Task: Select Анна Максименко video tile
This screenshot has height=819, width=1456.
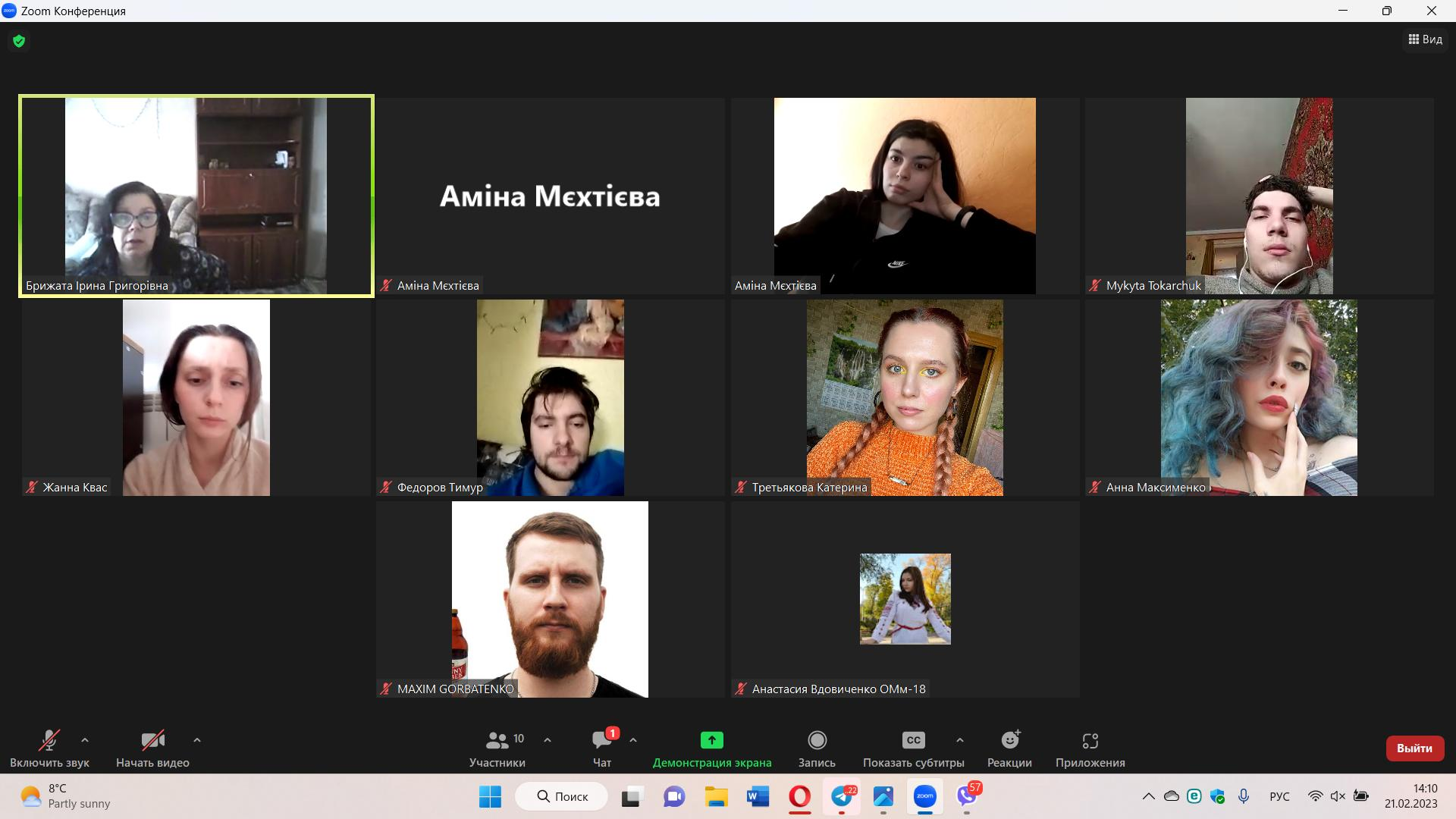Action: (1259, 397)
